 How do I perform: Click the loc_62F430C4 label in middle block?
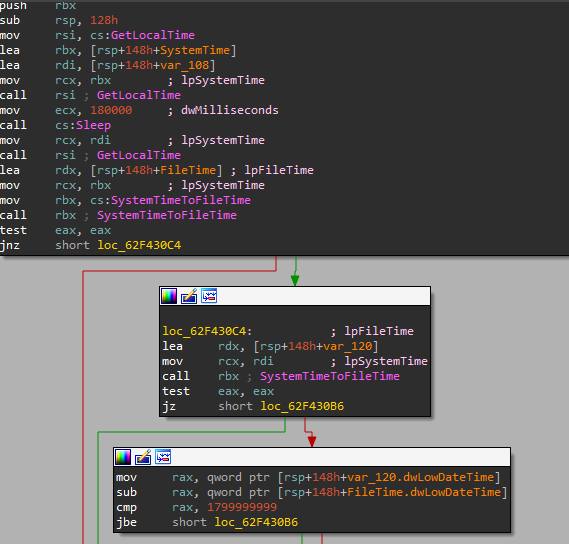pos(207,331)
